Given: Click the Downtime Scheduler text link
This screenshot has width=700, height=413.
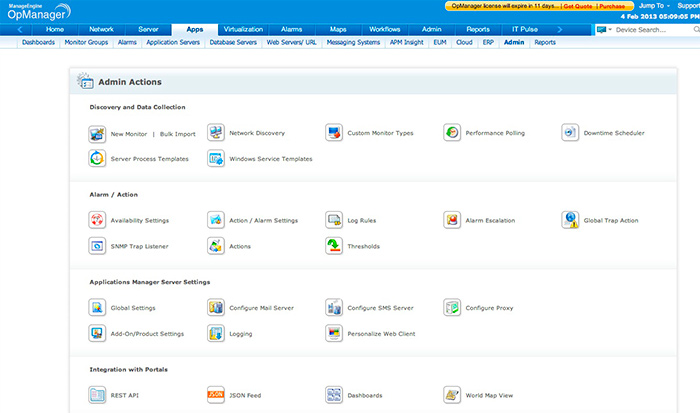Looking at the screenshot, I should click(614, 133).
